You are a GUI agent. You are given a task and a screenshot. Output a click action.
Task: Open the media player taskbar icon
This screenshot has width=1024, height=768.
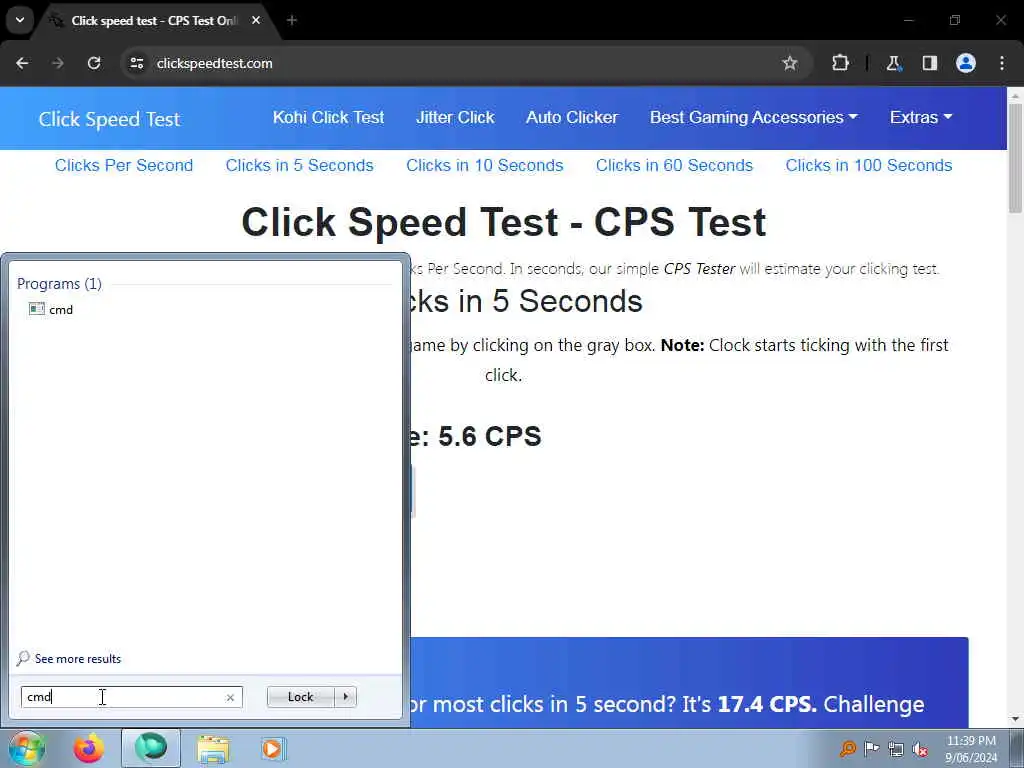coord(272,748)
